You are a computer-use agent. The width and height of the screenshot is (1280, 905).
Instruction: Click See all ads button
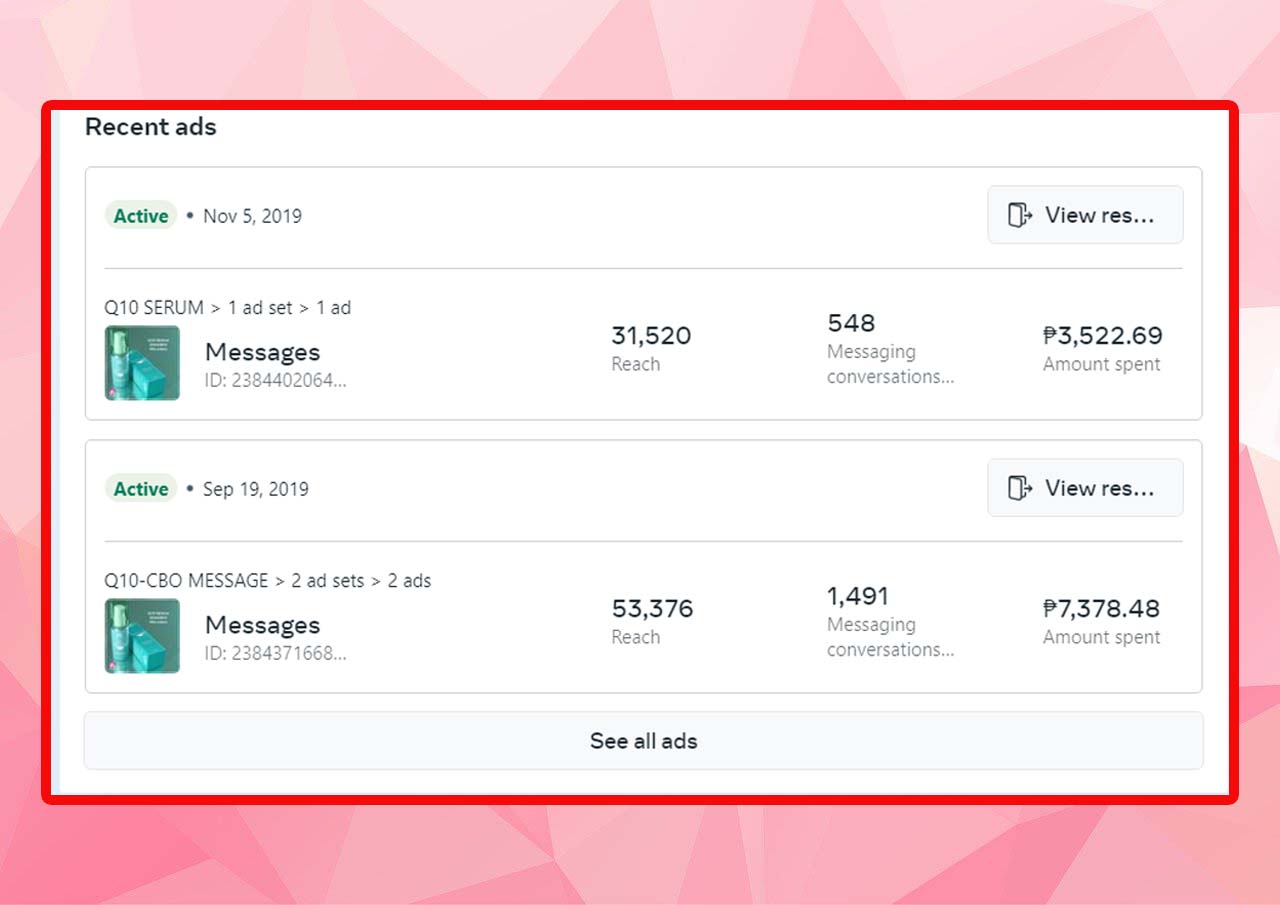pos(643,741)
